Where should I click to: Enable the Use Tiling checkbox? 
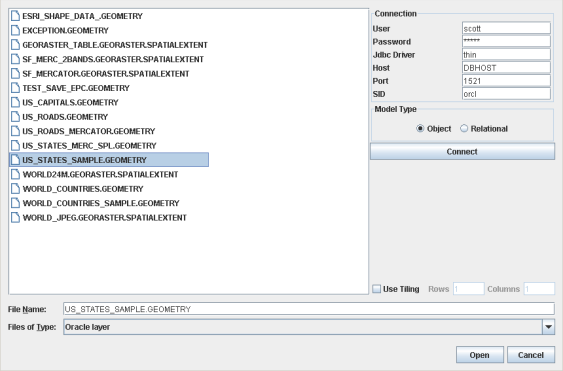(376, 289)
